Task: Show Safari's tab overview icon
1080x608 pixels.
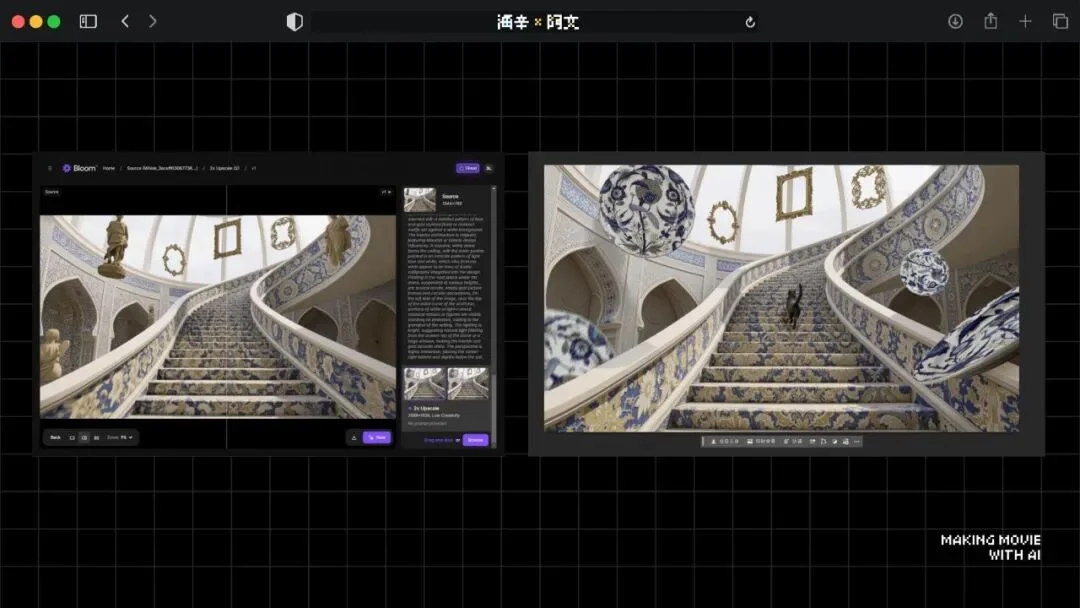Action: pyautogui.click(x=1060, y=21)
